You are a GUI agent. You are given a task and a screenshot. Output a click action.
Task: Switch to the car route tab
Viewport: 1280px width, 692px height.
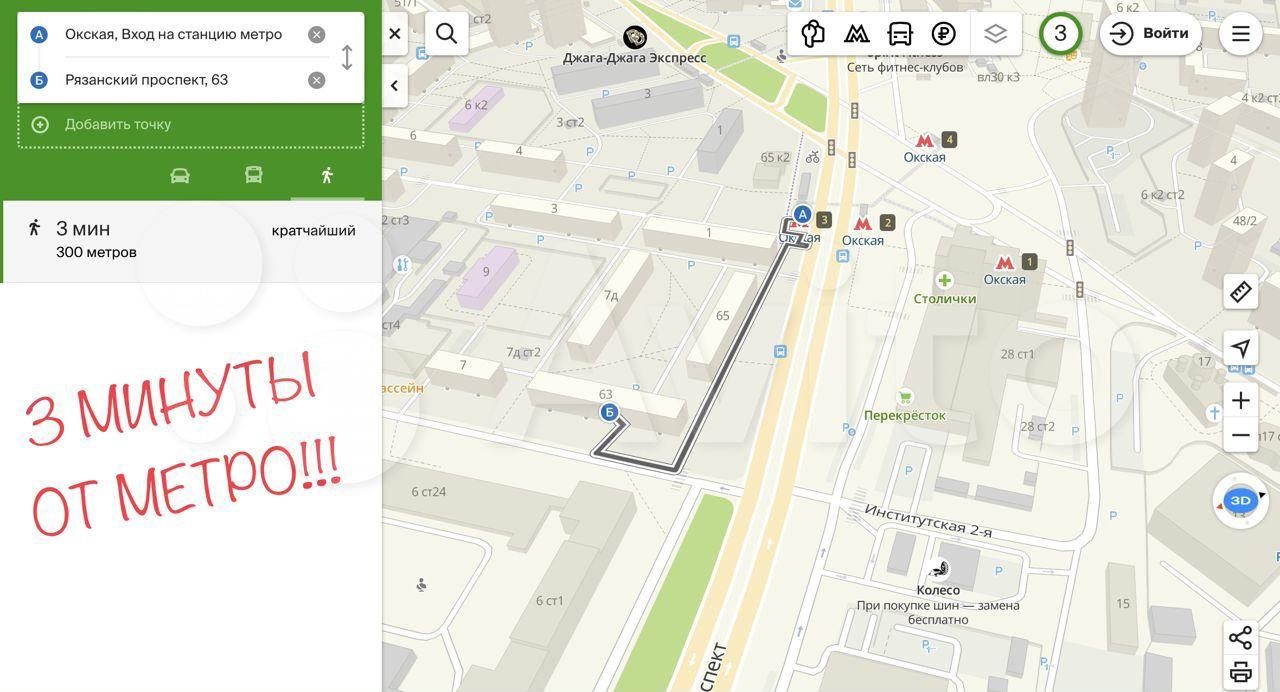(x=180, y=176)
